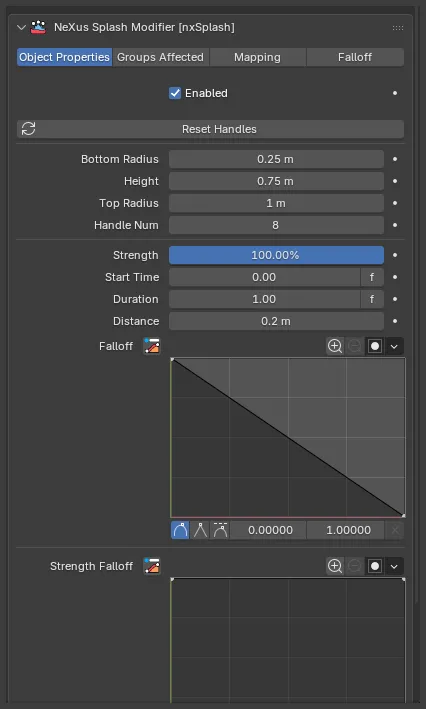Animate the Handle Num property dot

coord(395,225)
